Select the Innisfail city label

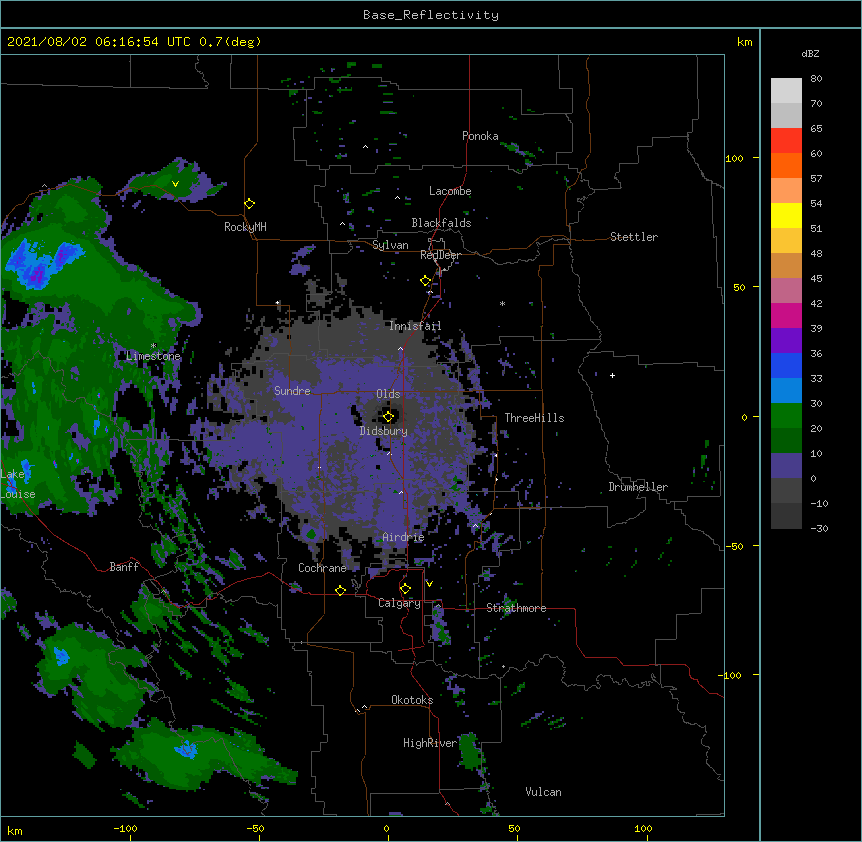pos(415,326)
